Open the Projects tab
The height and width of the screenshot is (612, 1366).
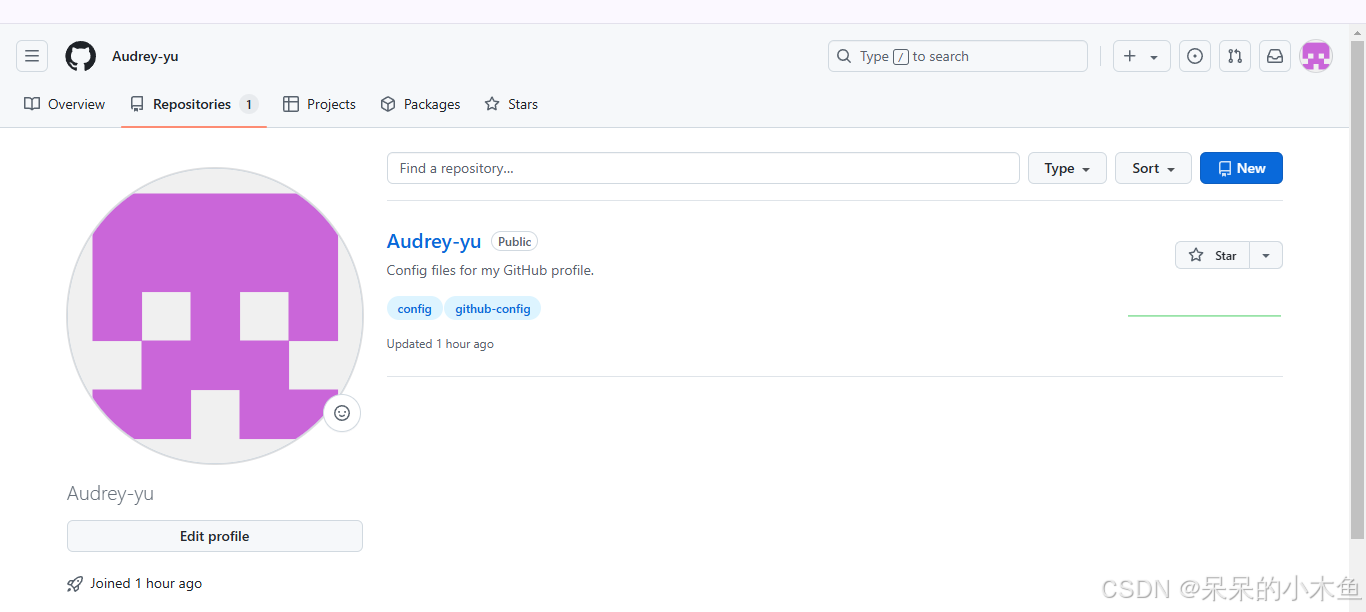coord(319,104)
